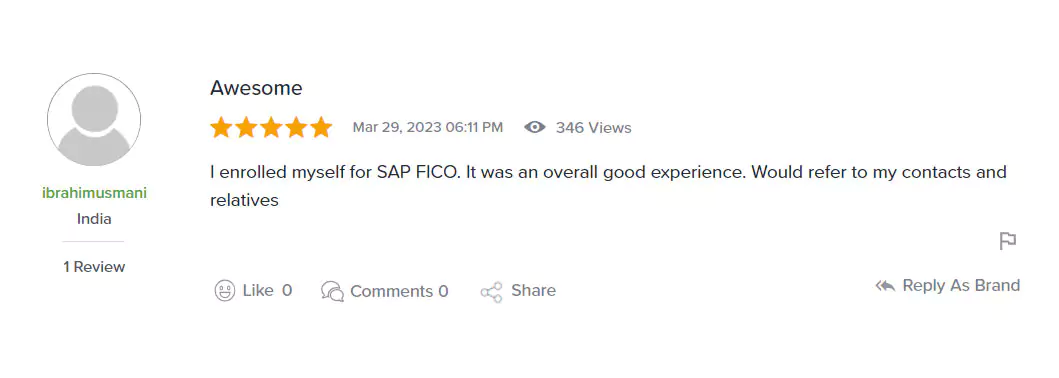Click the third orange rating star

(x=271, y=127)
